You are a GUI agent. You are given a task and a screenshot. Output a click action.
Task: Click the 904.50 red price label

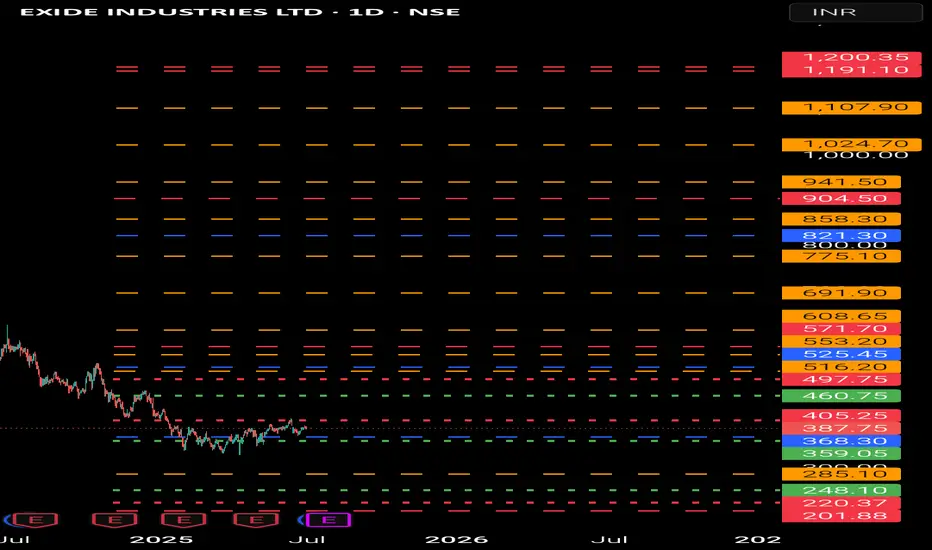pyautogui.click(x=841, y=199)
